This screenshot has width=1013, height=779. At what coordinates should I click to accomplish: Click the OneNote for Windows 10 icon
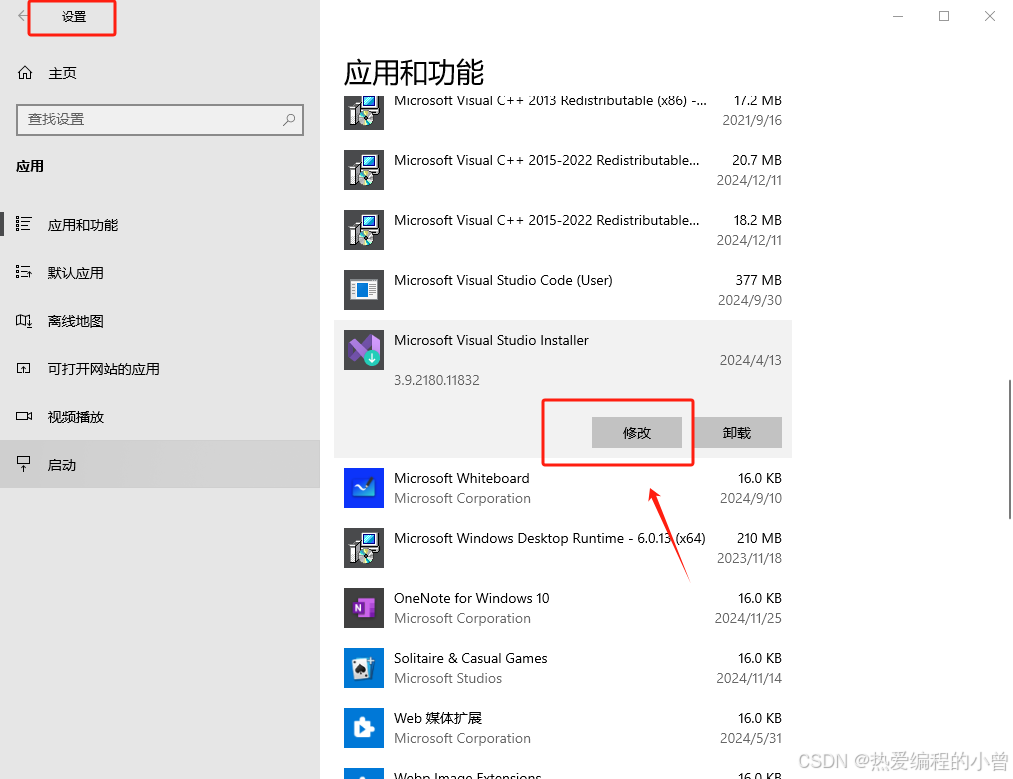363,608
